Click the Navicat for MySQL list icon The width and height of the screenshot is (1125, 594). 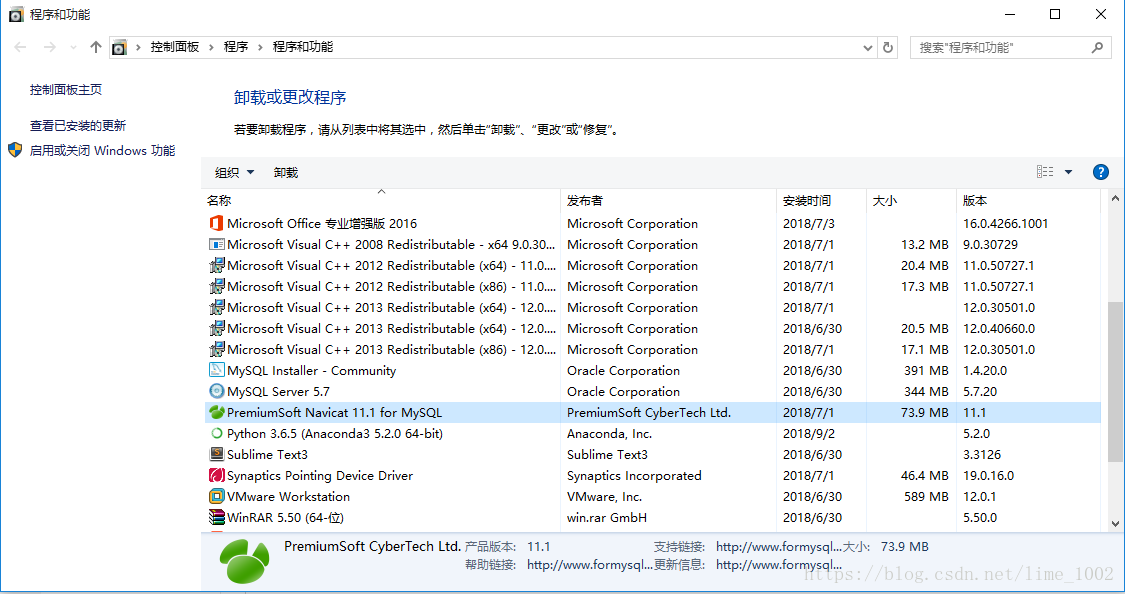click(216, 413)
